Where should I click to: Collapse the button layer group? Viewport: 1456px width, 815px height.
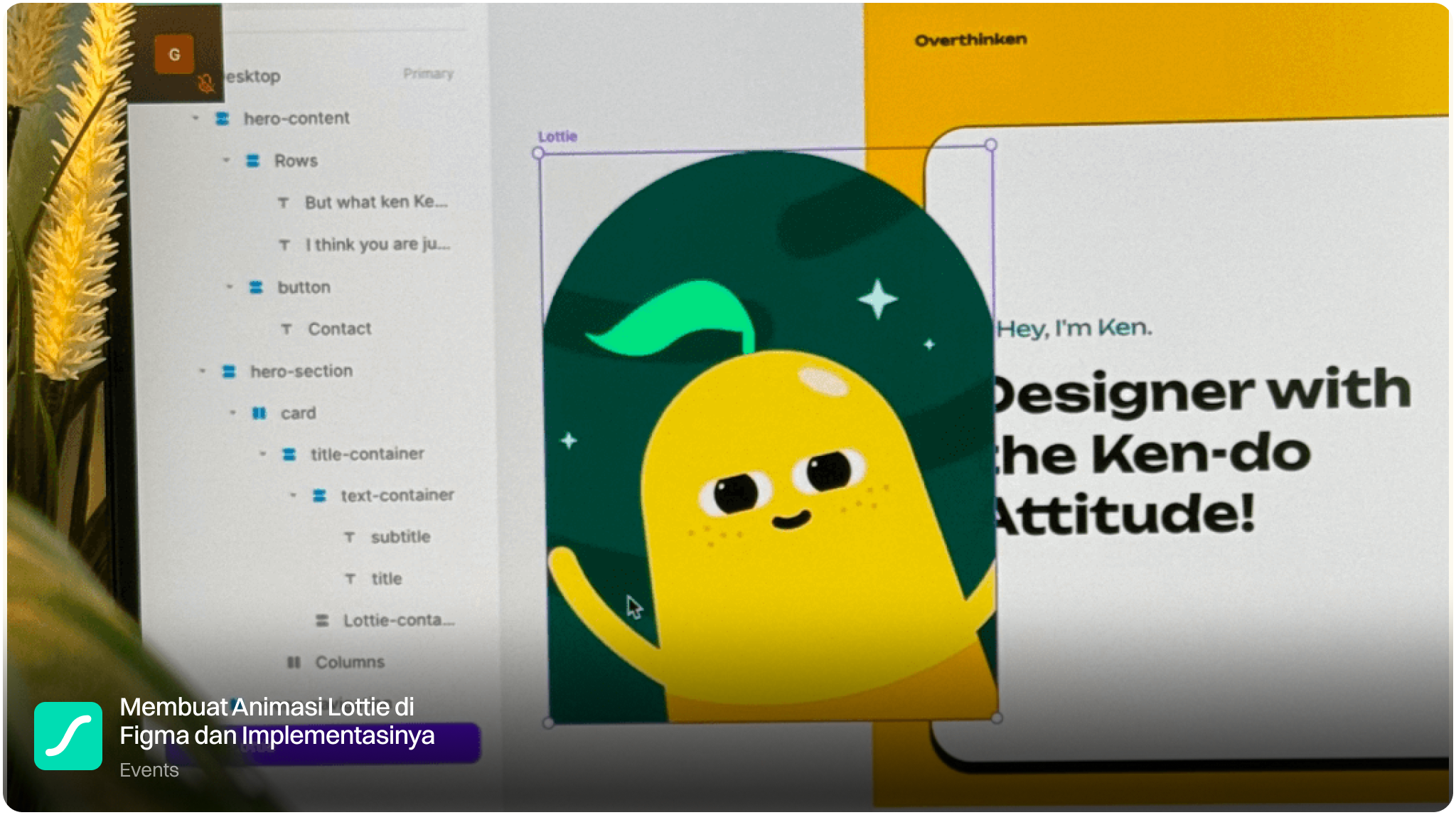(x=229, y=287)
